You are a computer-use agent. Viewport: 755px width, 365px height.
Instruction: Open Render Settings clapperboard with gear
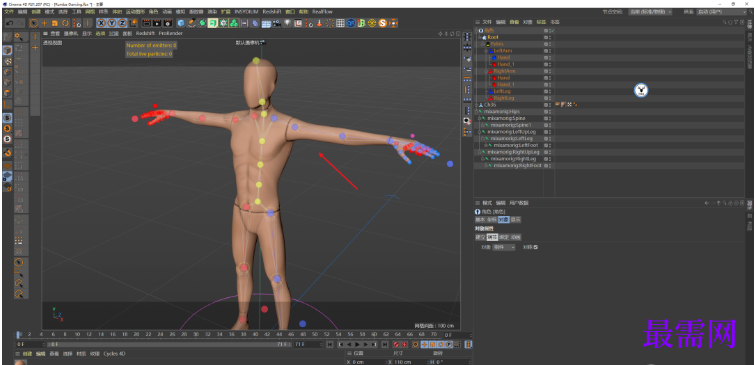(168, 23)
